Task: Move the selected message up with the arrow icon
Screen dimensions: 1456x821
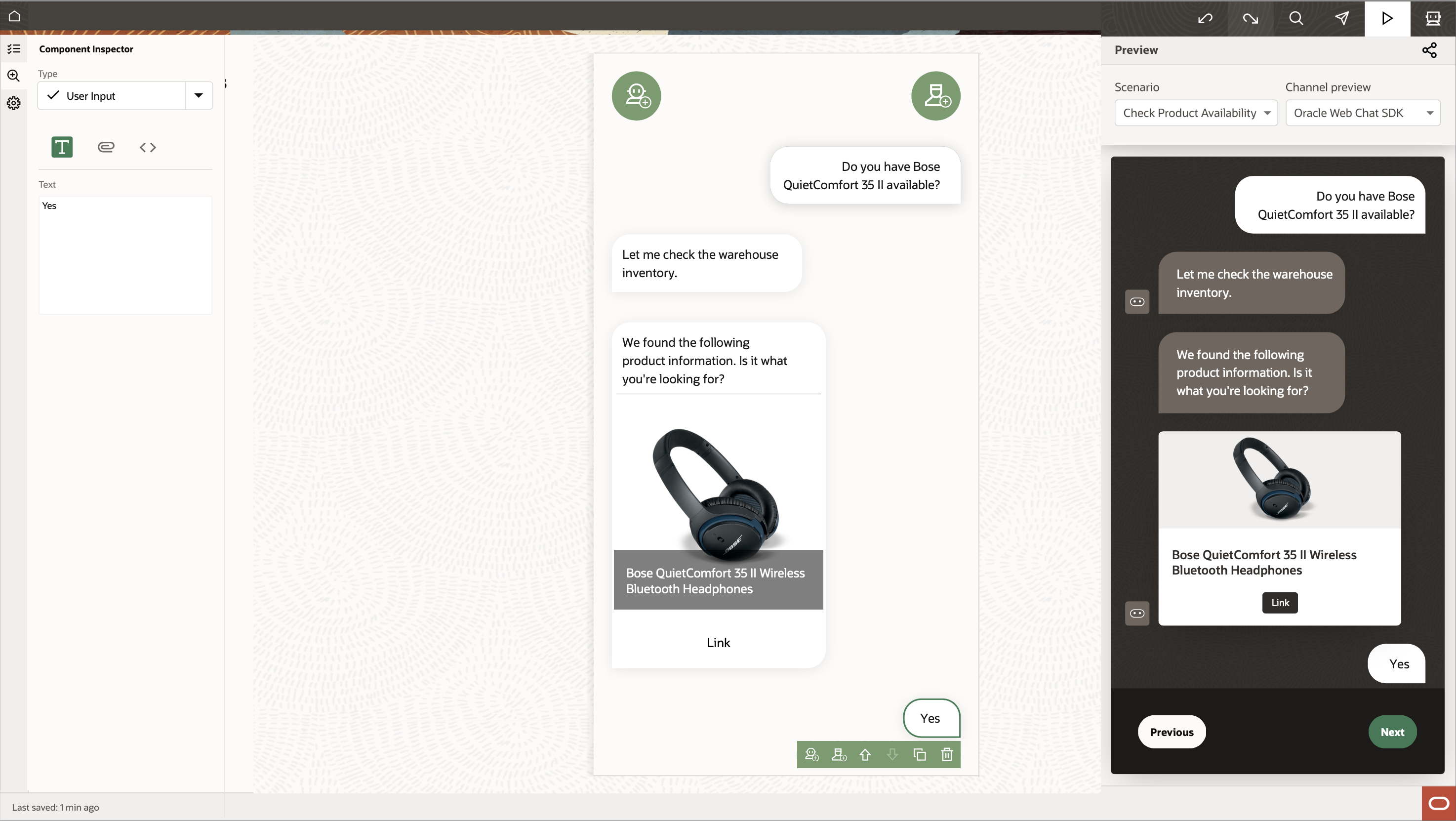Action: [x=865, y=754]
